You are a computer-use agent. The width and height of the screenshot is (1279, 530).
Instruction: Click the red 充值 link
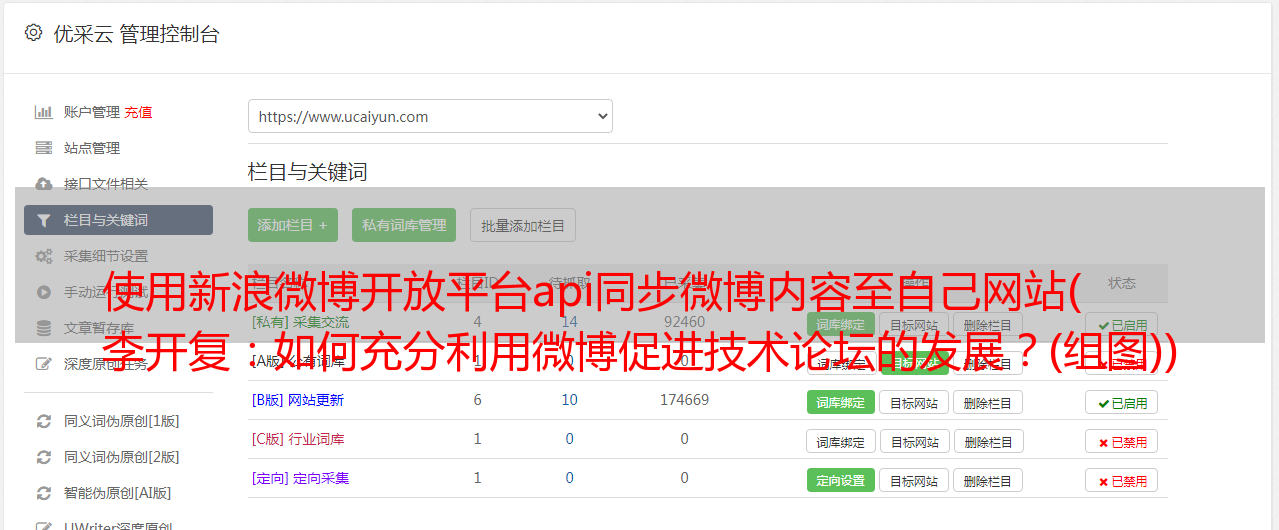click(139, 112)
